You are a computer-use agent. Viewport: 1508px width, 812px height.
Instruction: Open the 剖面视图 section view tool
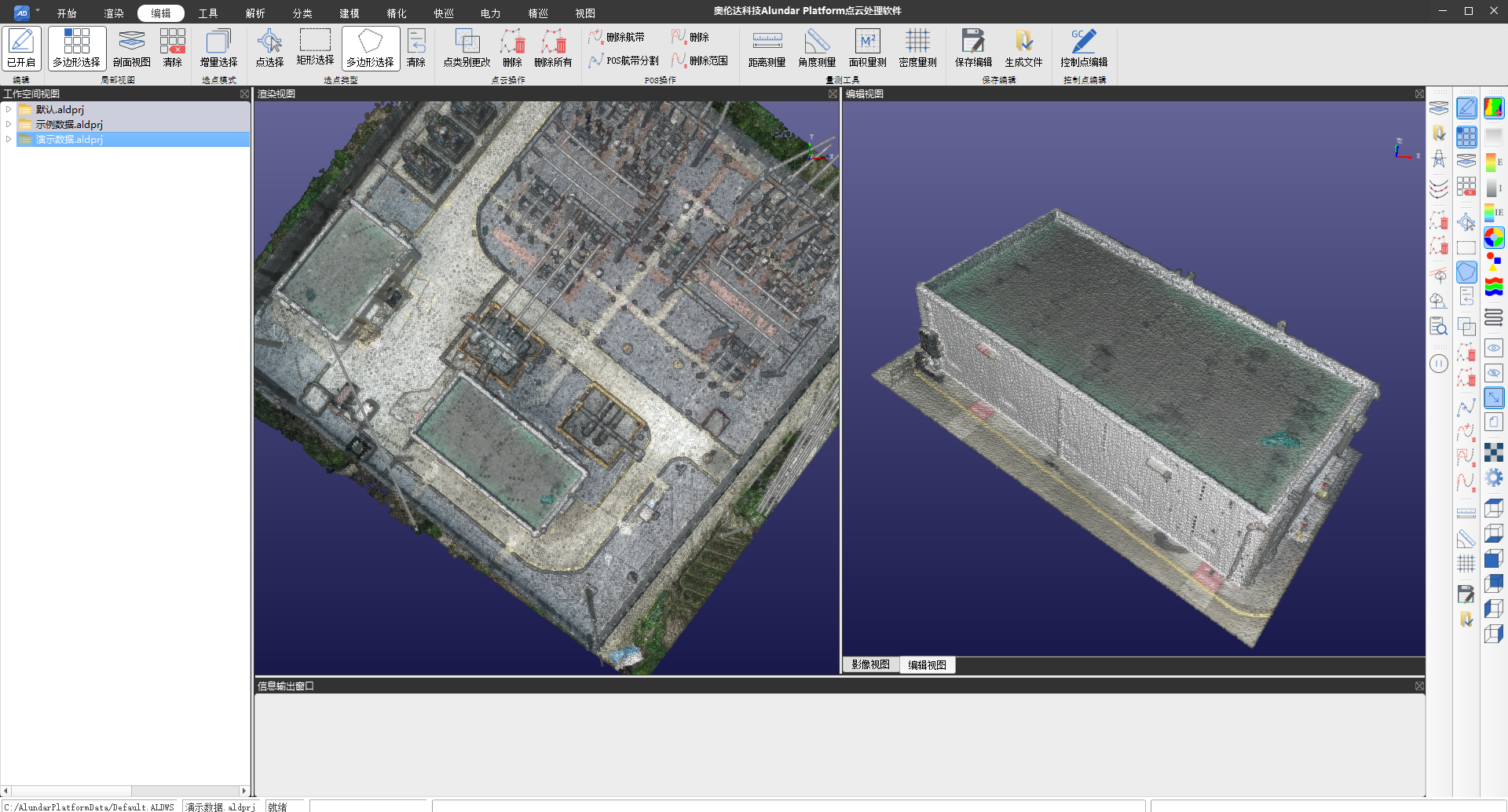click(x=131, y=49)
